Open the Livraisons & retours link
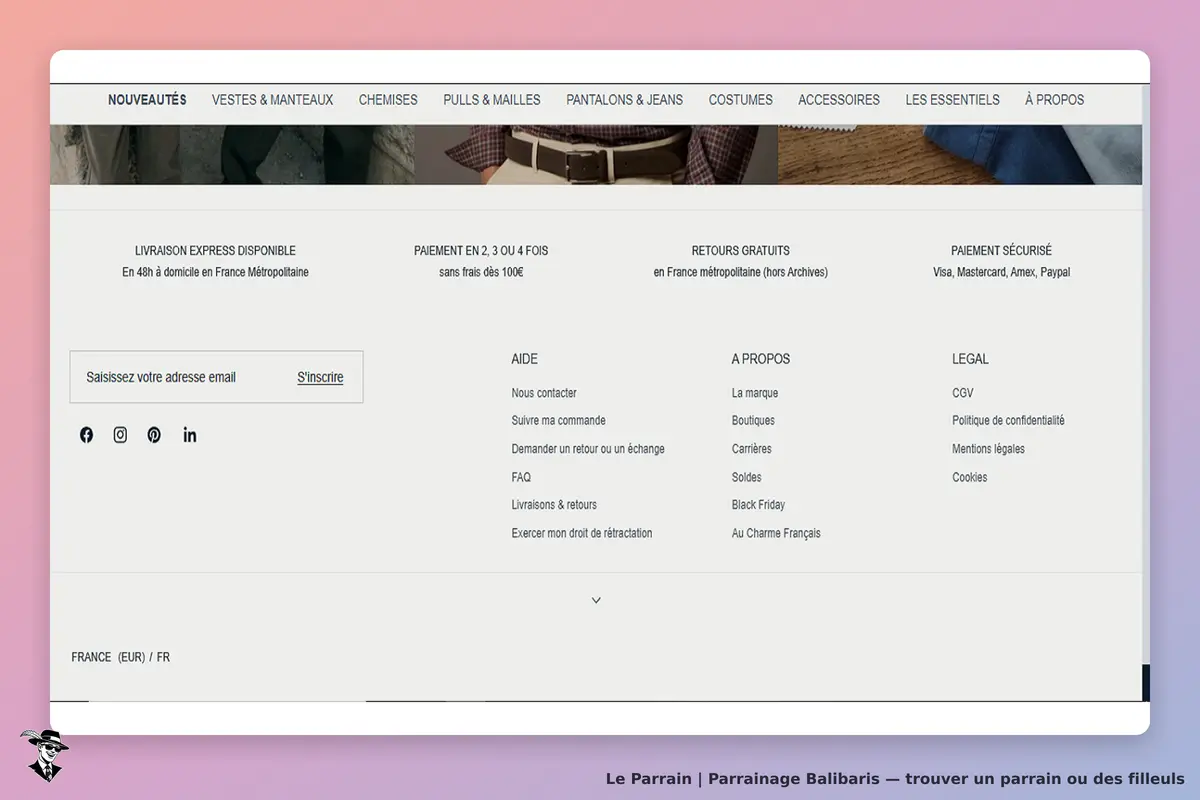 click(554, 505)
